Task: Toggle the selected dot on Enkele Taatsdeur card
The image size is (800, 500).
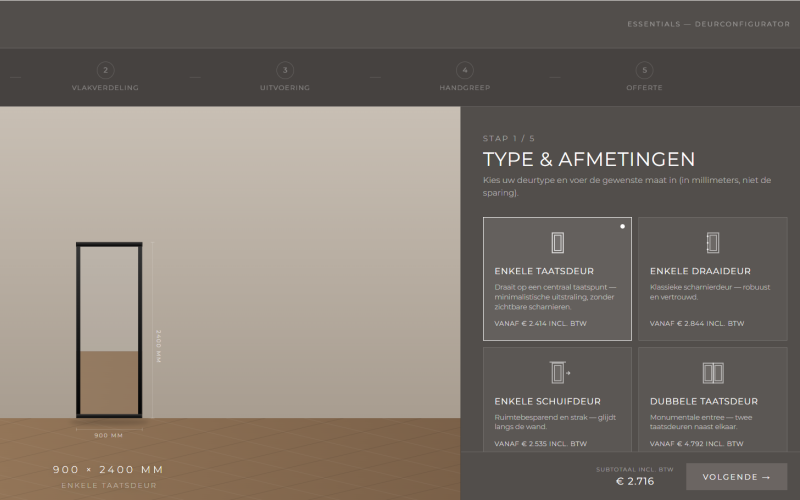Action: tap(622, 227)
